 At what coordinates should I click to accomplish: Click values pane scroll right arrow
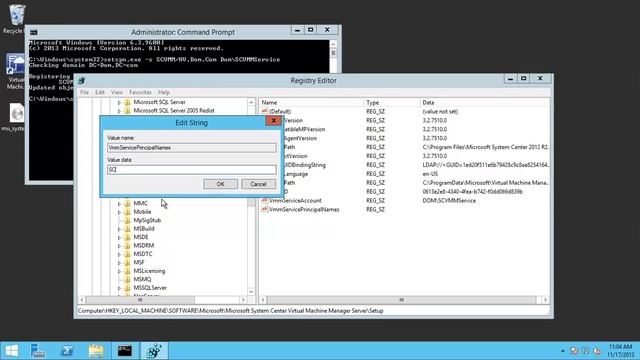545,300
